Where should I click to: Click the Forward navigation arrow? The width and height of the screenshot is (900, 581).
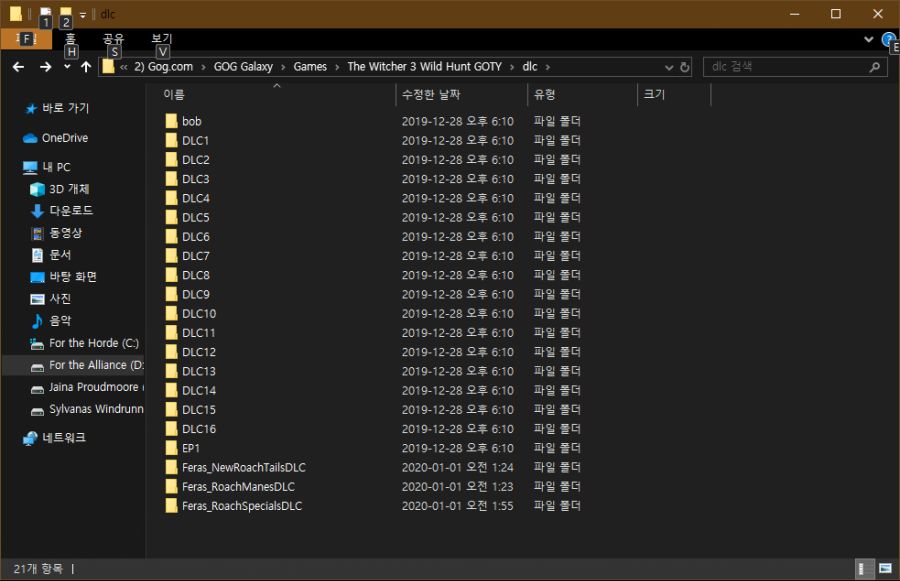tap(45, 67)
